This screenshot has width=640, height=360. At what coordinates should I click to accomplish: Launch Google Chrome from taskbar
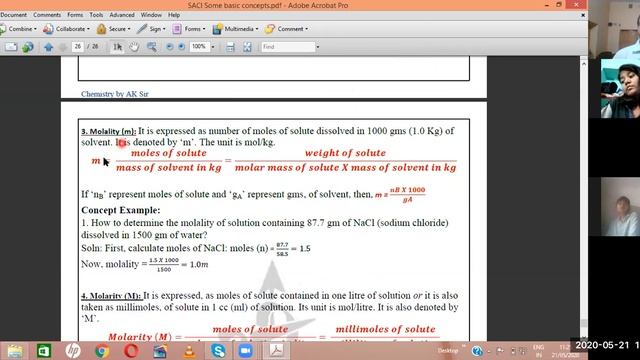pyautogui.click(x=102, y=351)
